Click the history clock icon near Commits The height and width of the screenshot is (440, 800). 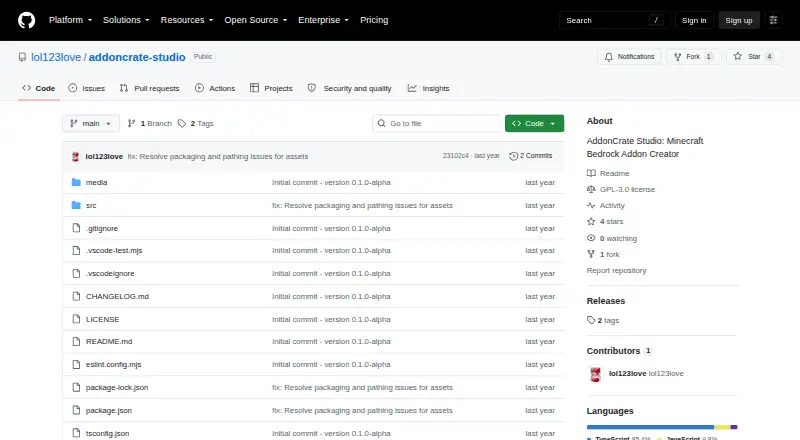point(513,156)
